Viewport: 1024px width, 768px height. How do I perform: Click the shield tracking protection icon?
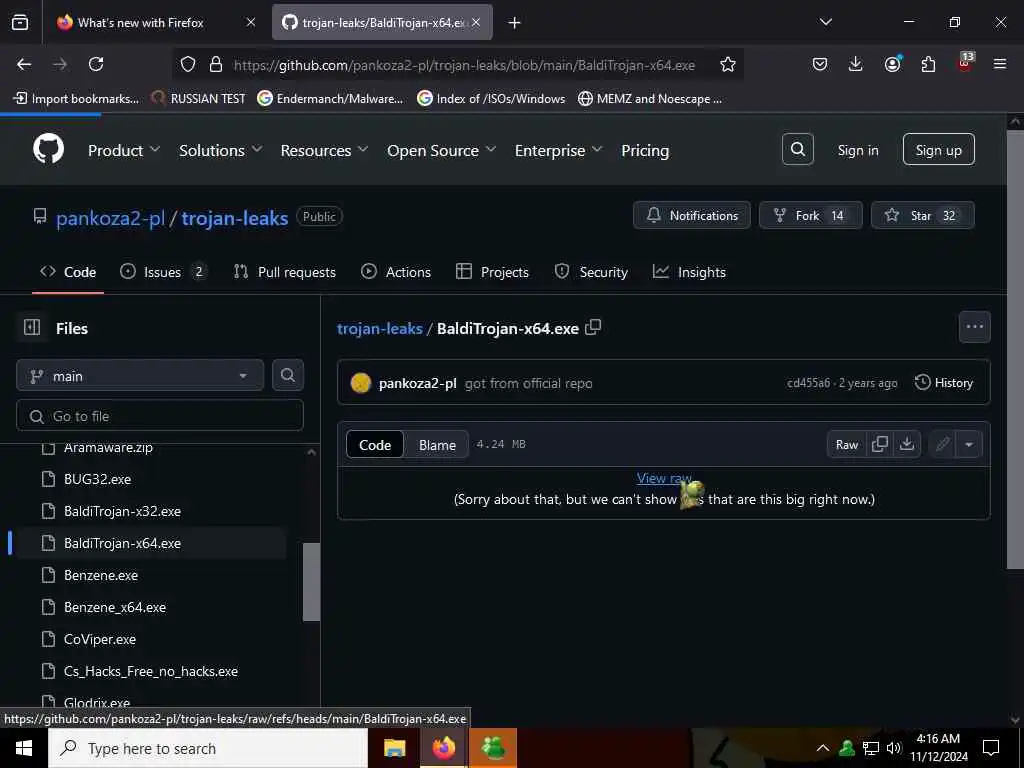188,64
